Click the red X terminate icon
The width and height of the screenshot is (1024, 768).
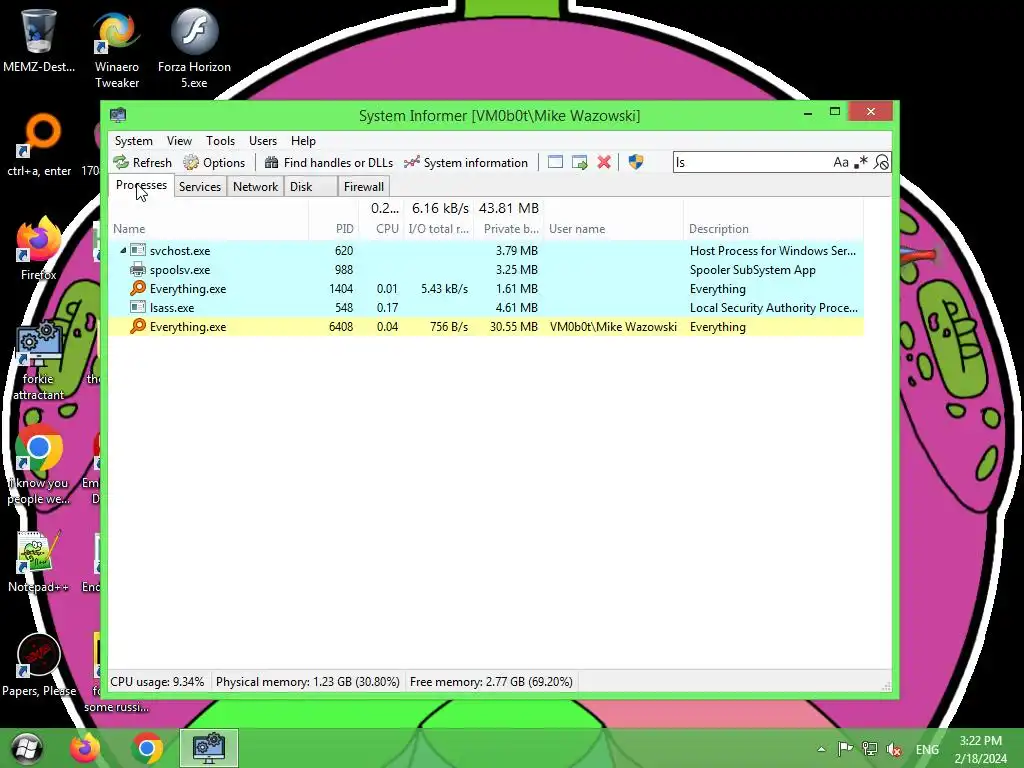coord(604,162)
